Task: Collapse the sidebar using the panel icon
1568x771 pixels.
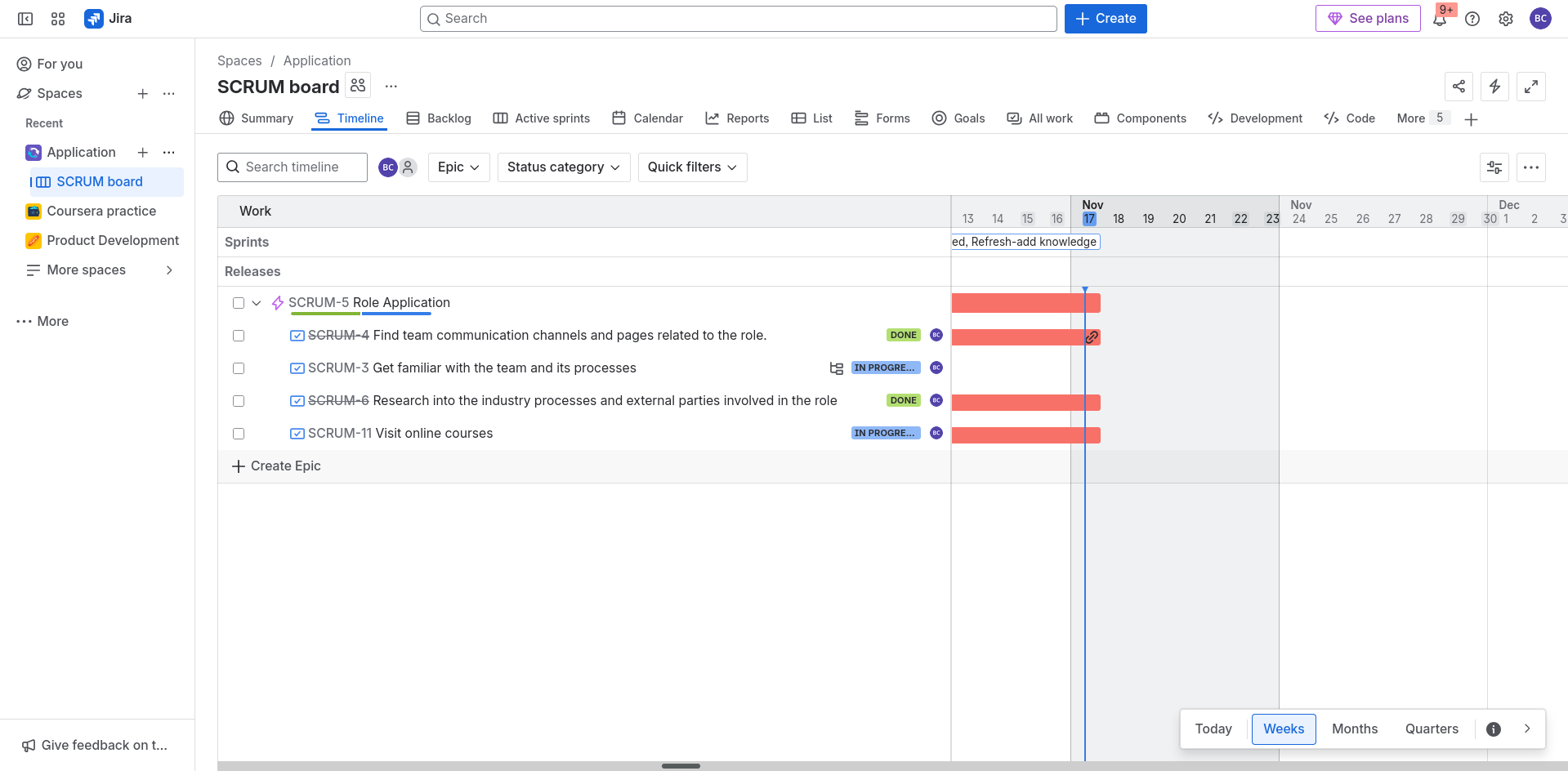Action: click(x=25, y=19)
